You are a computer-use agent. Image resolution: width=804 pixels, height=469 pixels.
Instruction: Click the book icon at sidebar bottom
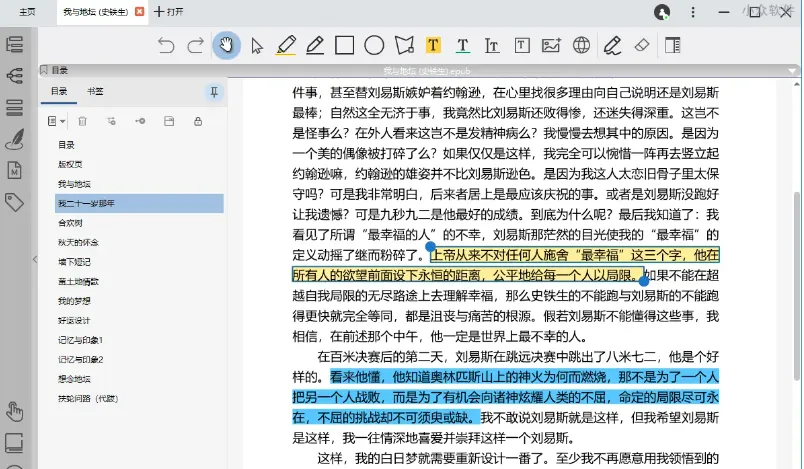pyautogui.click(x=15, y=442)
